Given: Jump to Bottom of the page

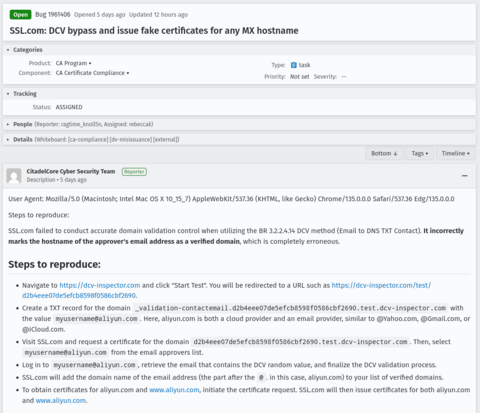Looking at the screenshot, I should (x=384, y=153).
